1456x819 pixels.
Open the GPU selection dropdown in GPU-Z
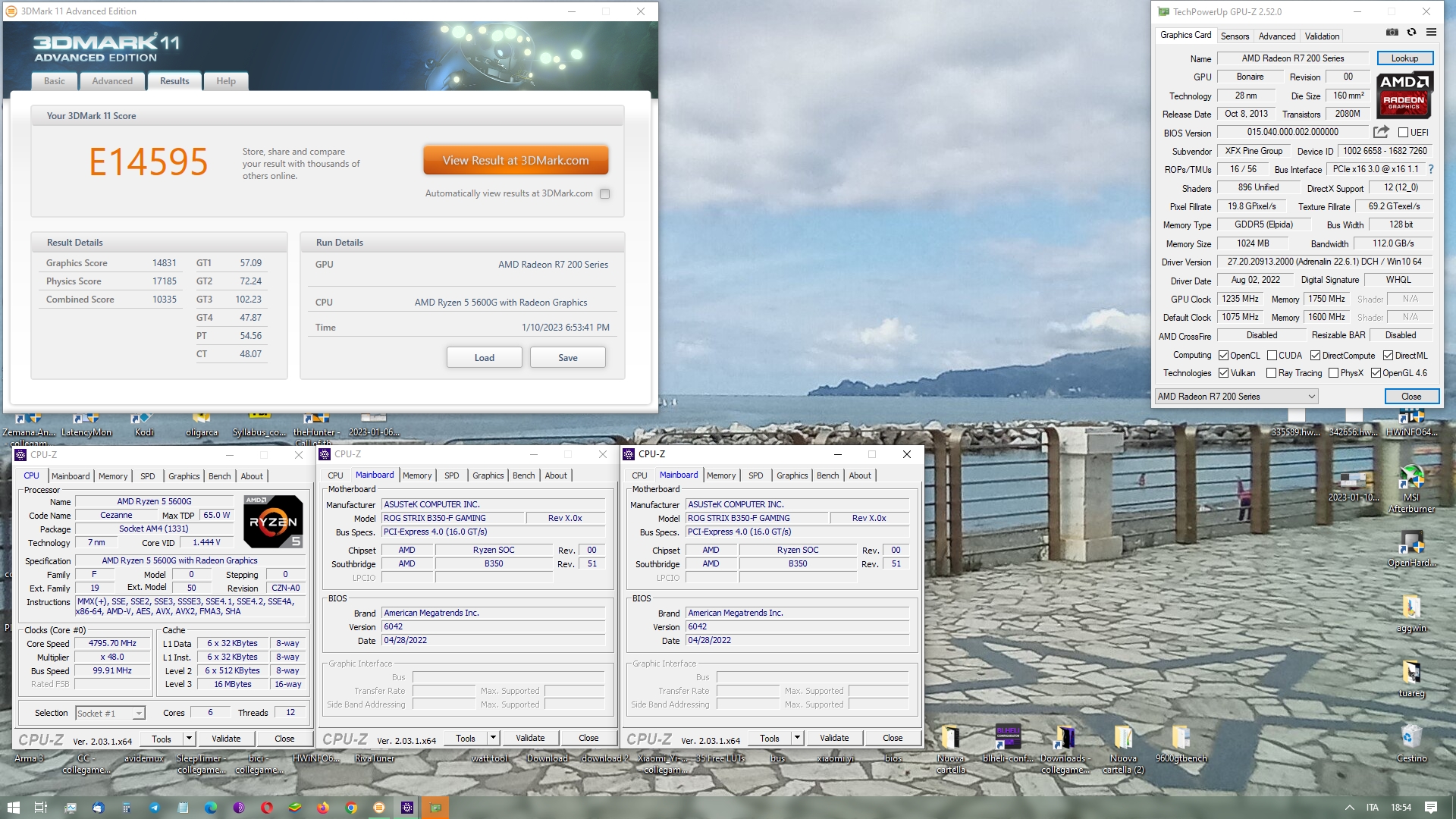1236,397
